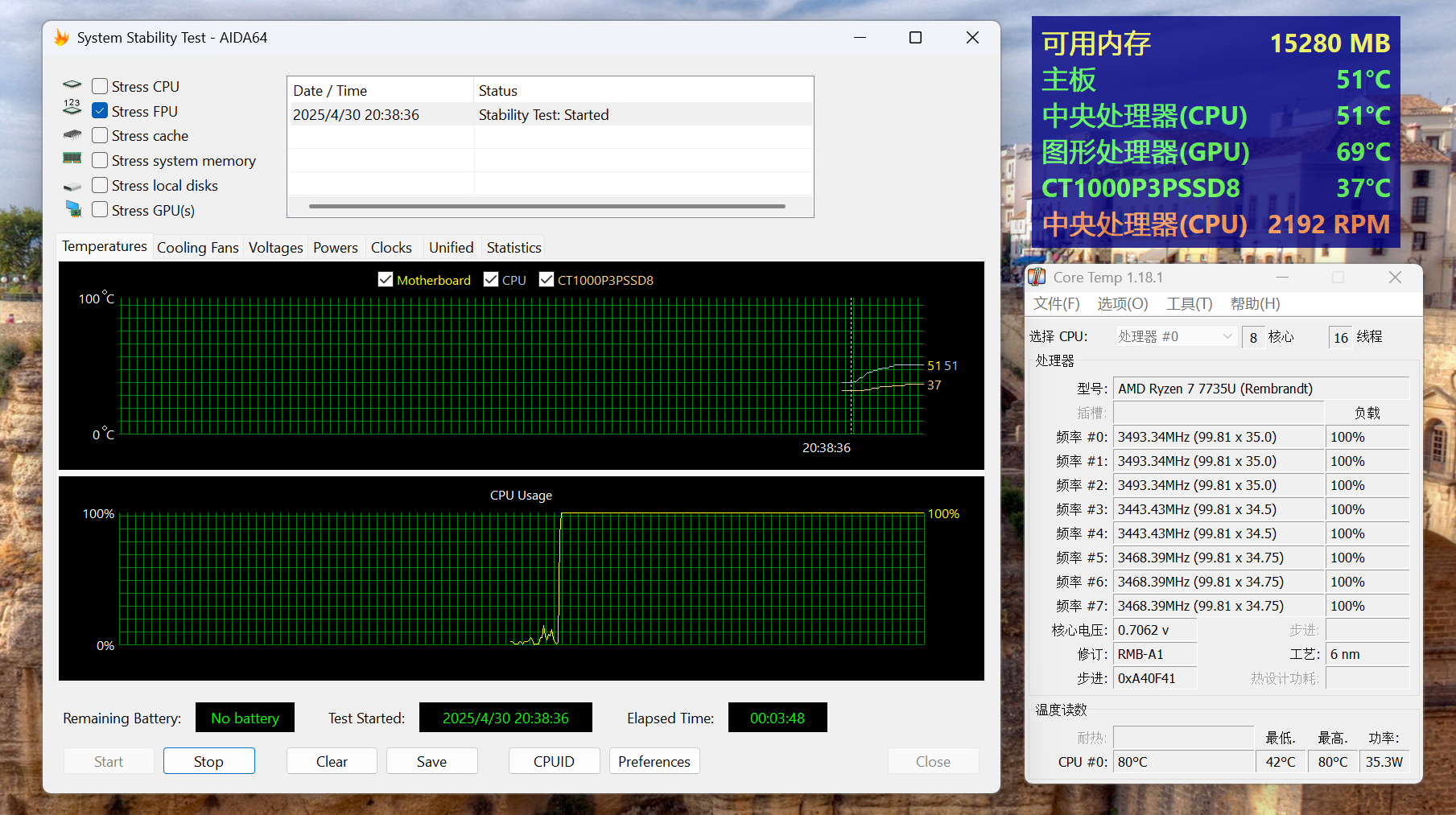Click the horizontal scrollbar in the status log
This screenshot has width=1456, height=815.
click(x=547, y=206)
